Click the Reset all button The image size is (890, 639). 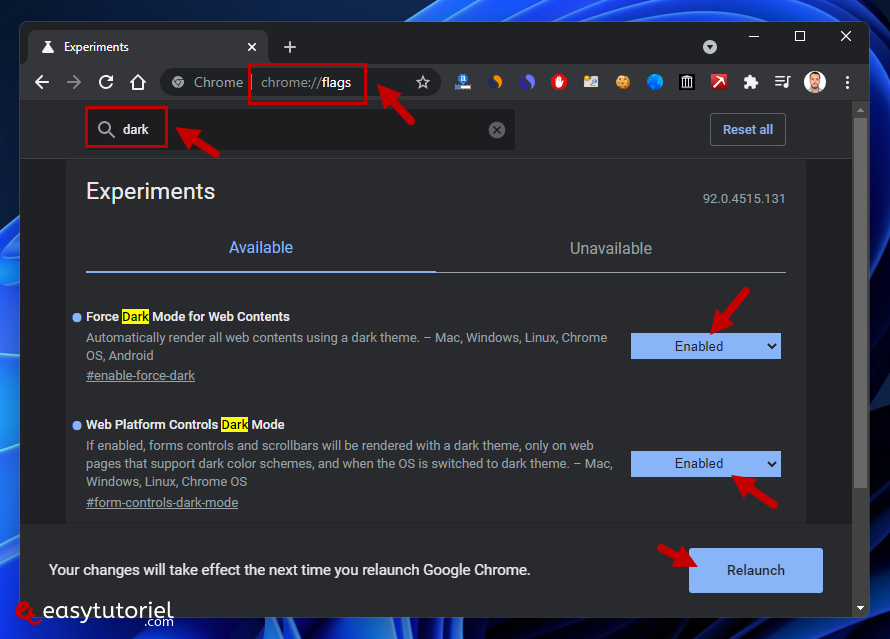click(748, 129)
